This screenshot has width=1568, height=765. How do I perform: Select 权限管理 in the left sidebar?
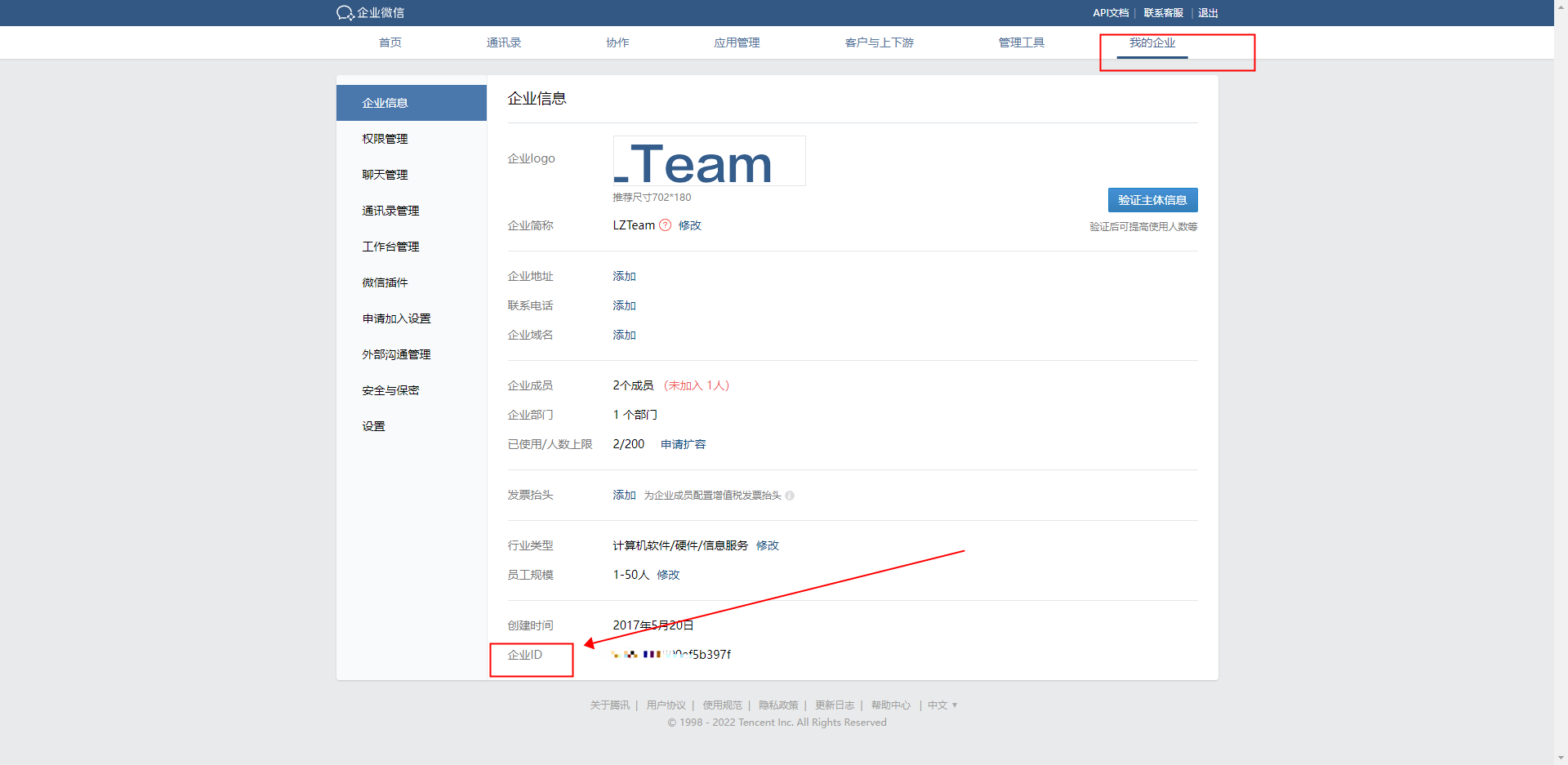point(385,140)
